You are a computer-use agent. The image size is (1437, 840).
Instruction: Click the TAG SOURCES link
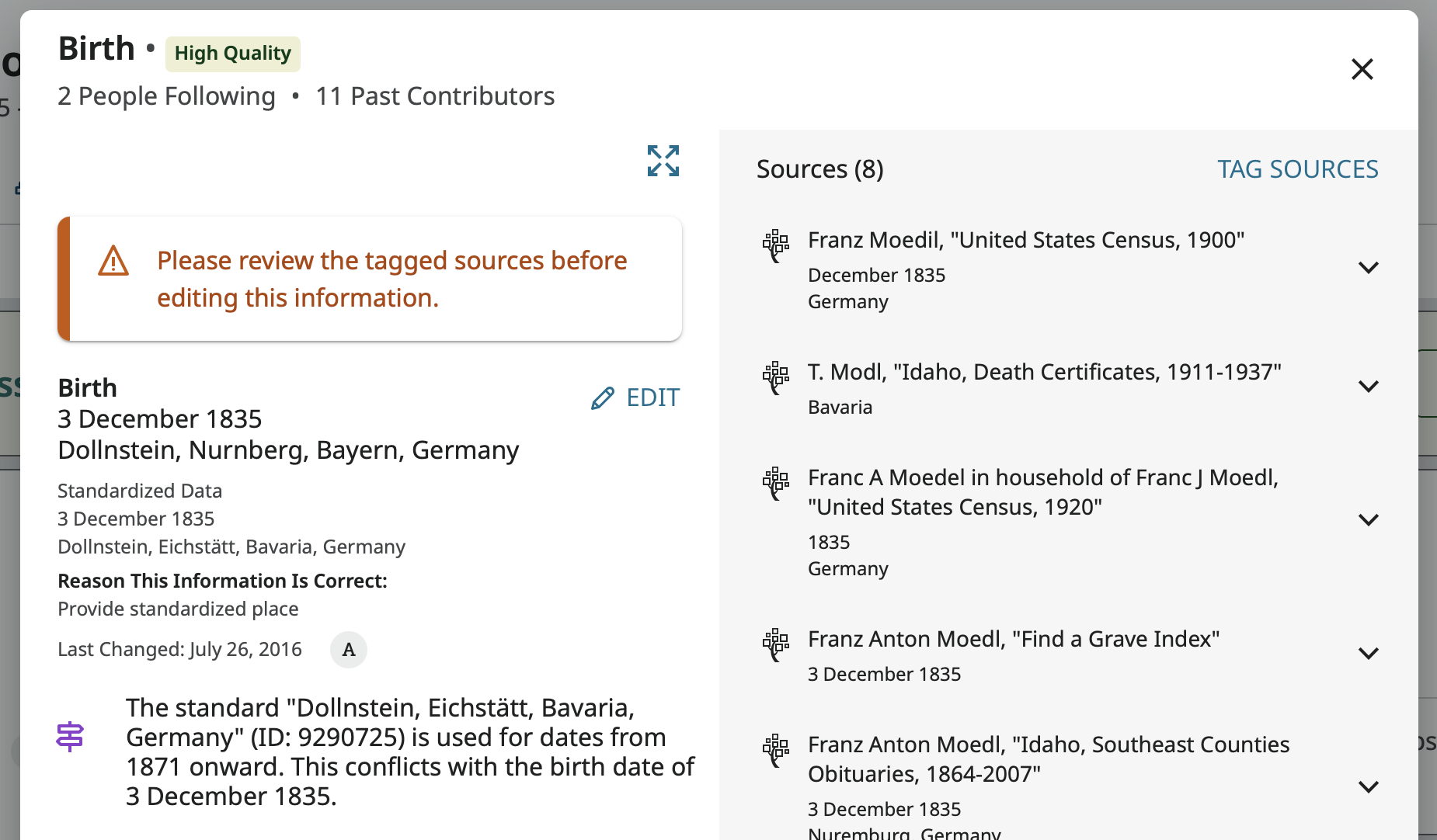pyautogui.click(x=1297, y=169)
